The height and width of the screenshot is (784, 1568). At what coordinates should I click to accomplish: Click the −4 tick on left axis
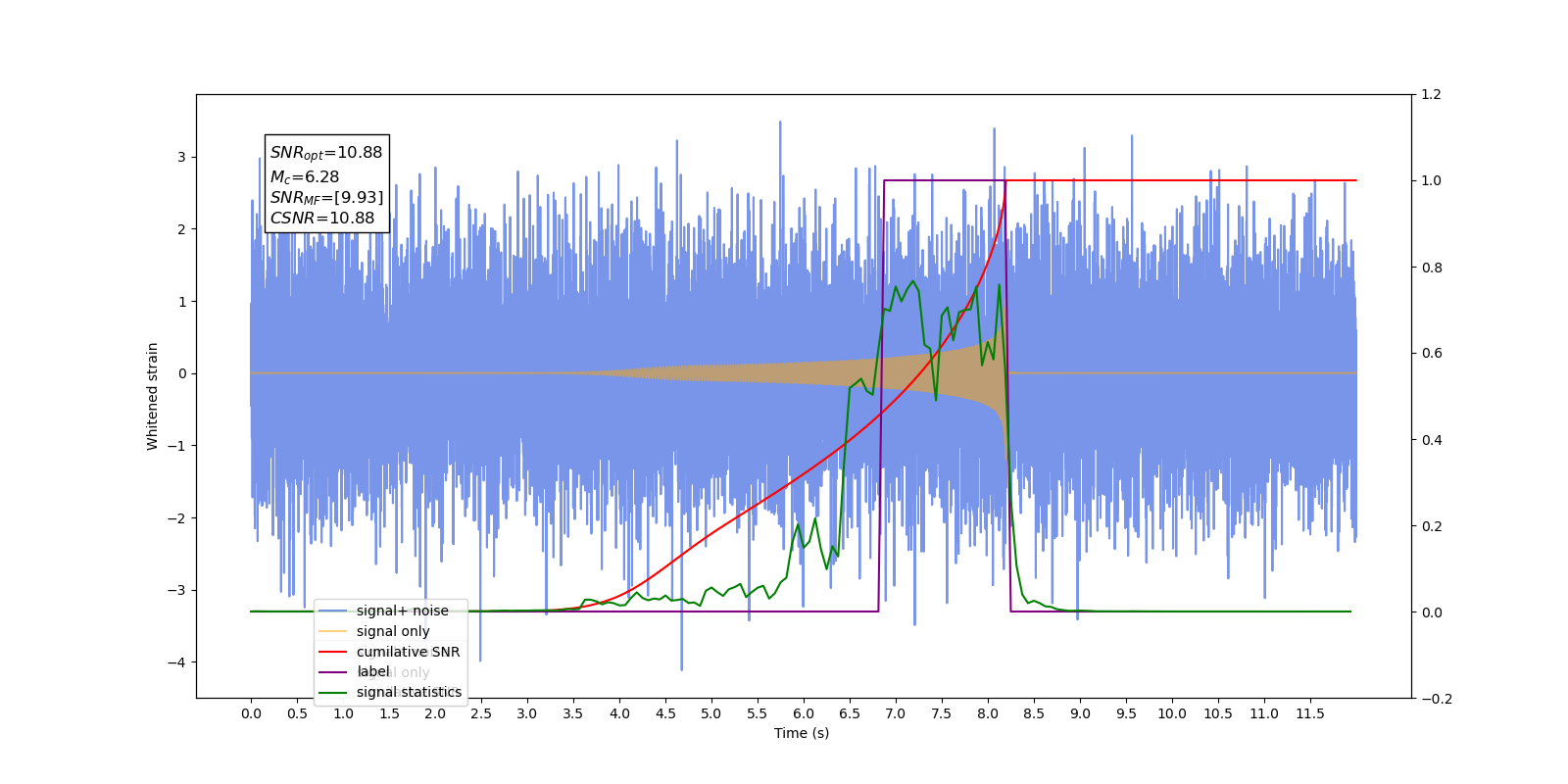click(x=176, y=662)
